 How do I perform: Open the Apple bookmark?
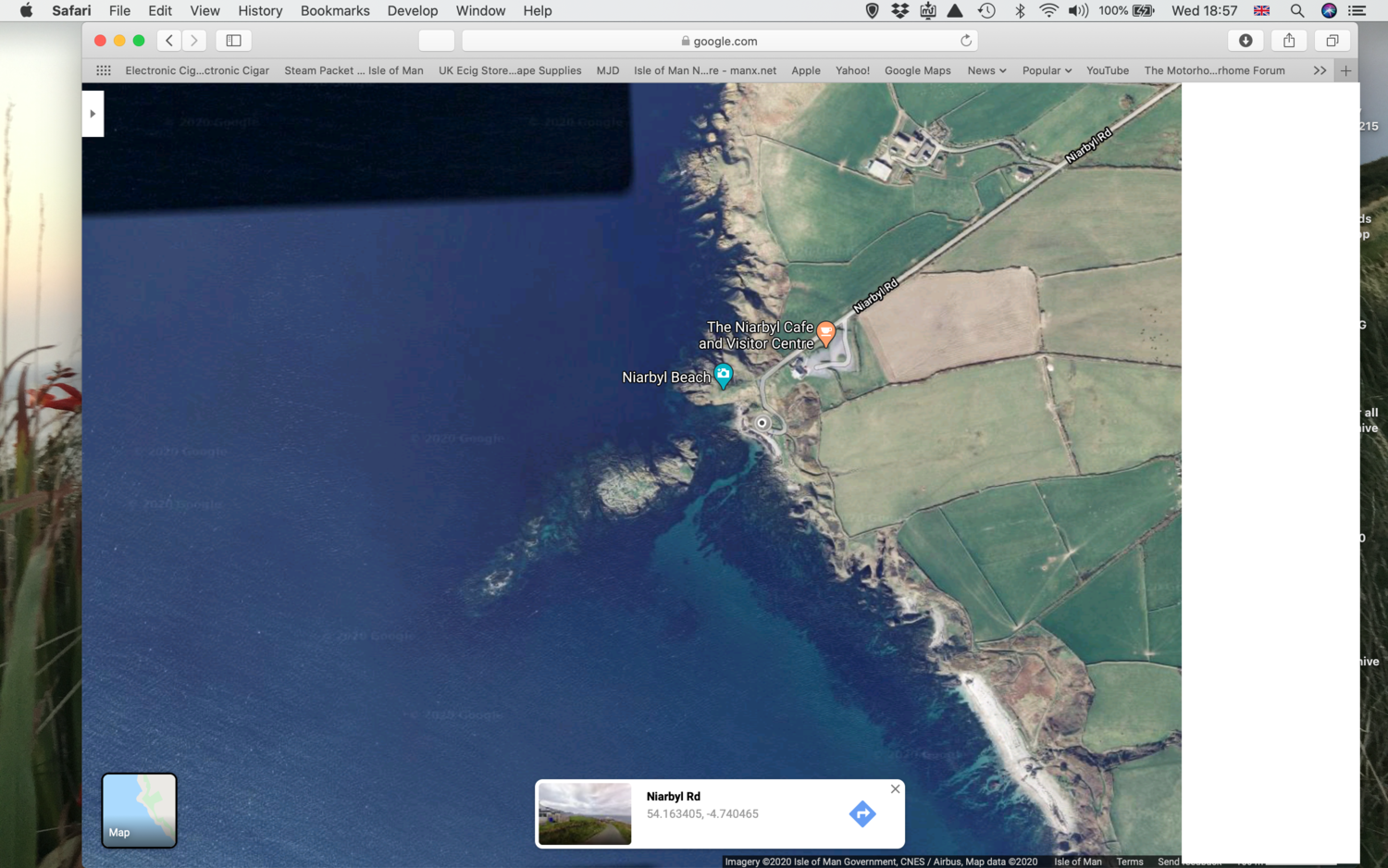coord(806,70)
